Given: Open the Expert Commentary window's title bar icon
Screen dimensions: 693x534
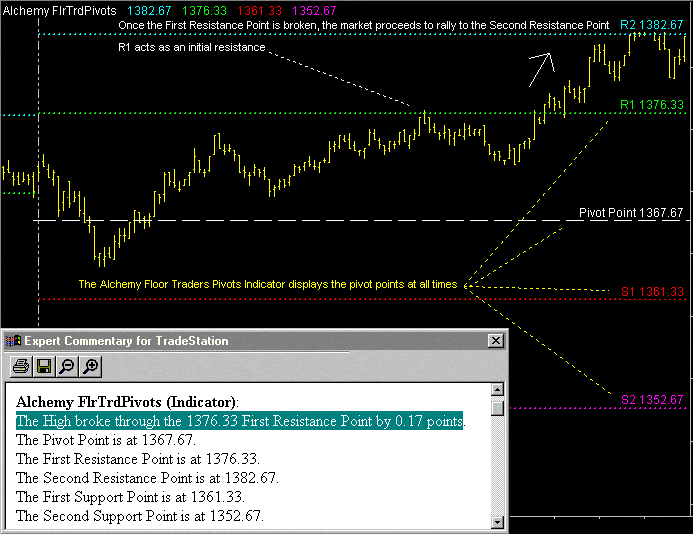Looking at the screenshot, I should [x=13, y=341].
